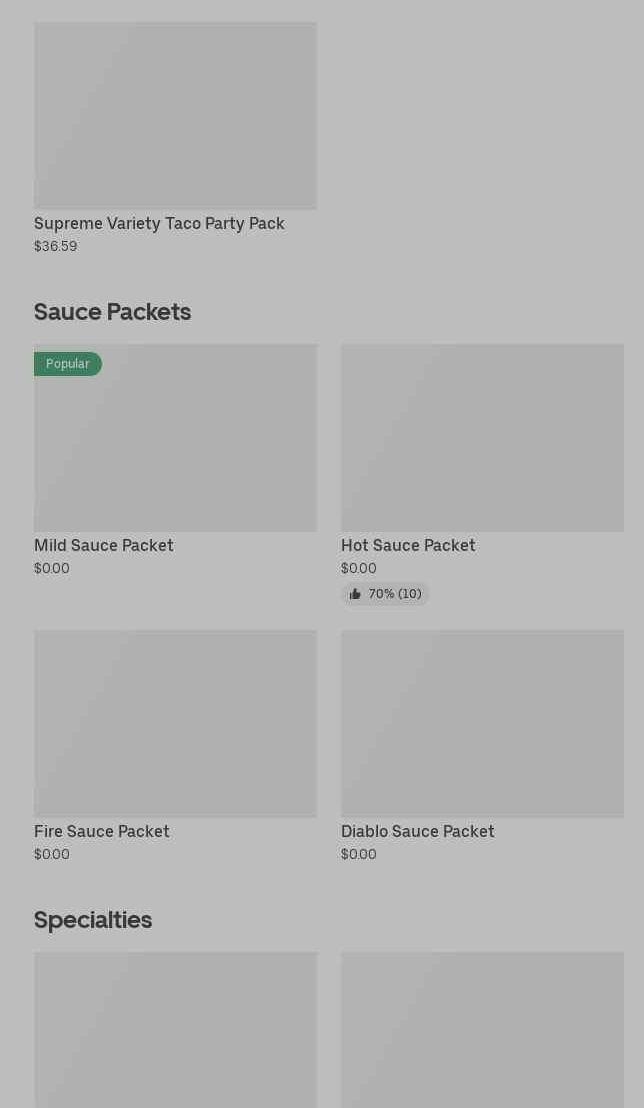Choose the Fire Sauce Packet image
The height and width of the screenshot is (1108, 644).
coord(175,723)
